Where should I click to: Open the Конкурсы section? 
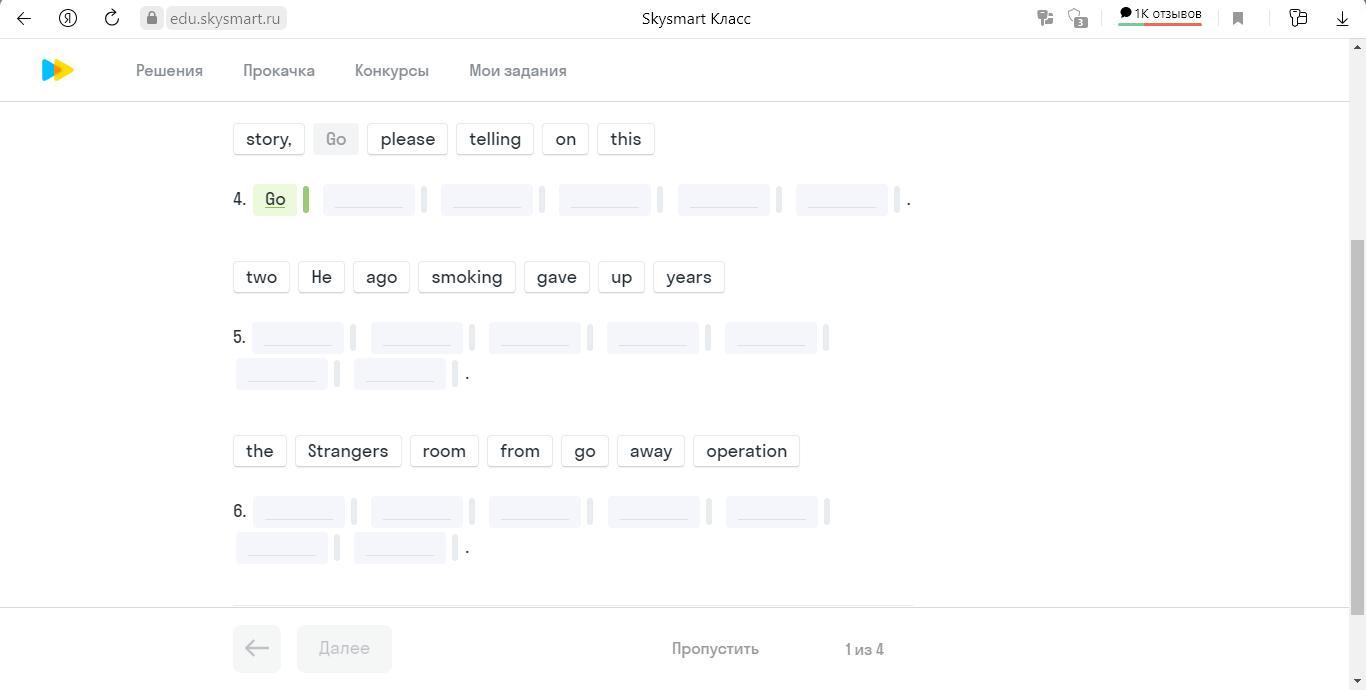click(391, 71)
